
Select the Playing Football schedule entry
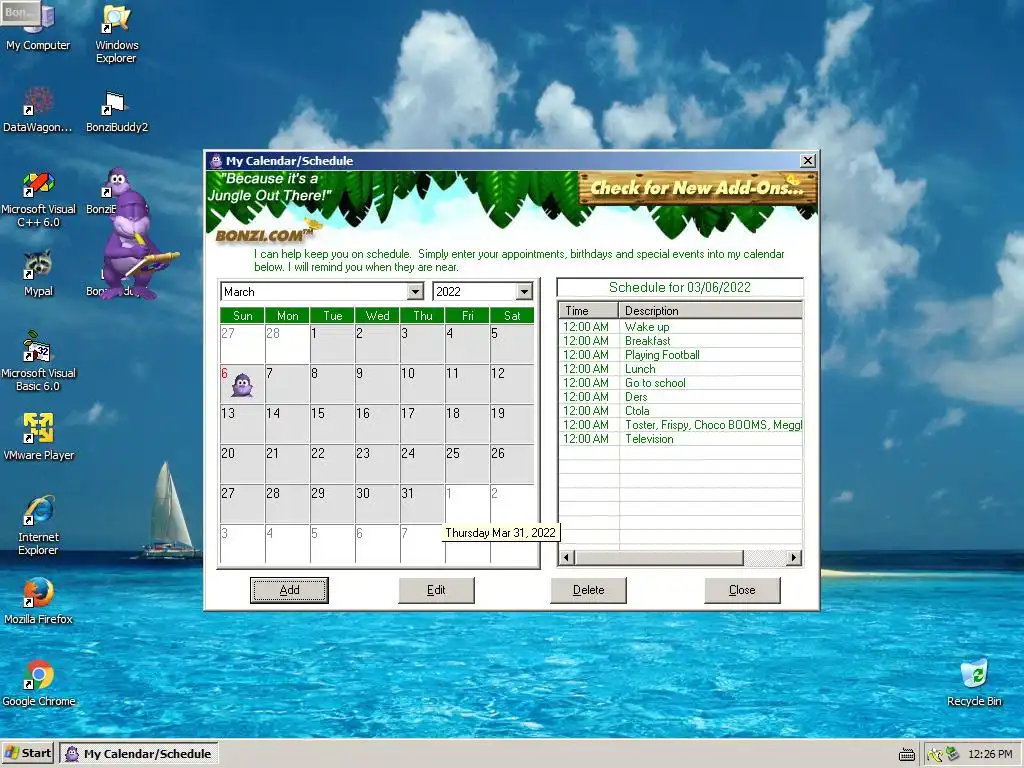681,355
